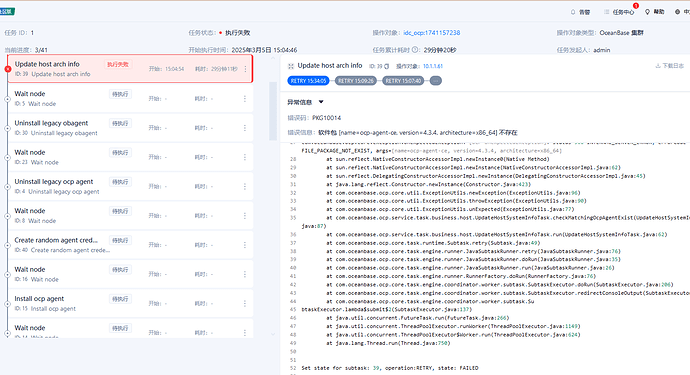The width and height of the screenshot is (690, 375).
Task: Open host link 10.1.1.61
Action: (433, 66)
